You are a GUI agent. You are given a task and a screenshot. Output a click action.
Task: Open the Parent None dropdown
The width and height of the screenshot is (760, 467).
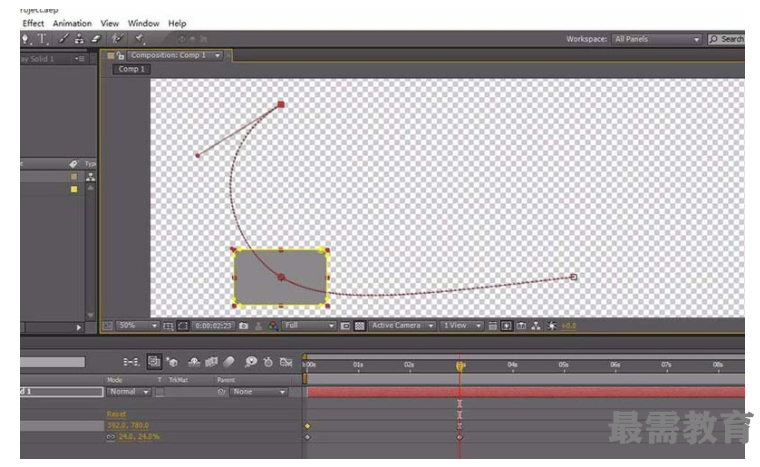259,392
